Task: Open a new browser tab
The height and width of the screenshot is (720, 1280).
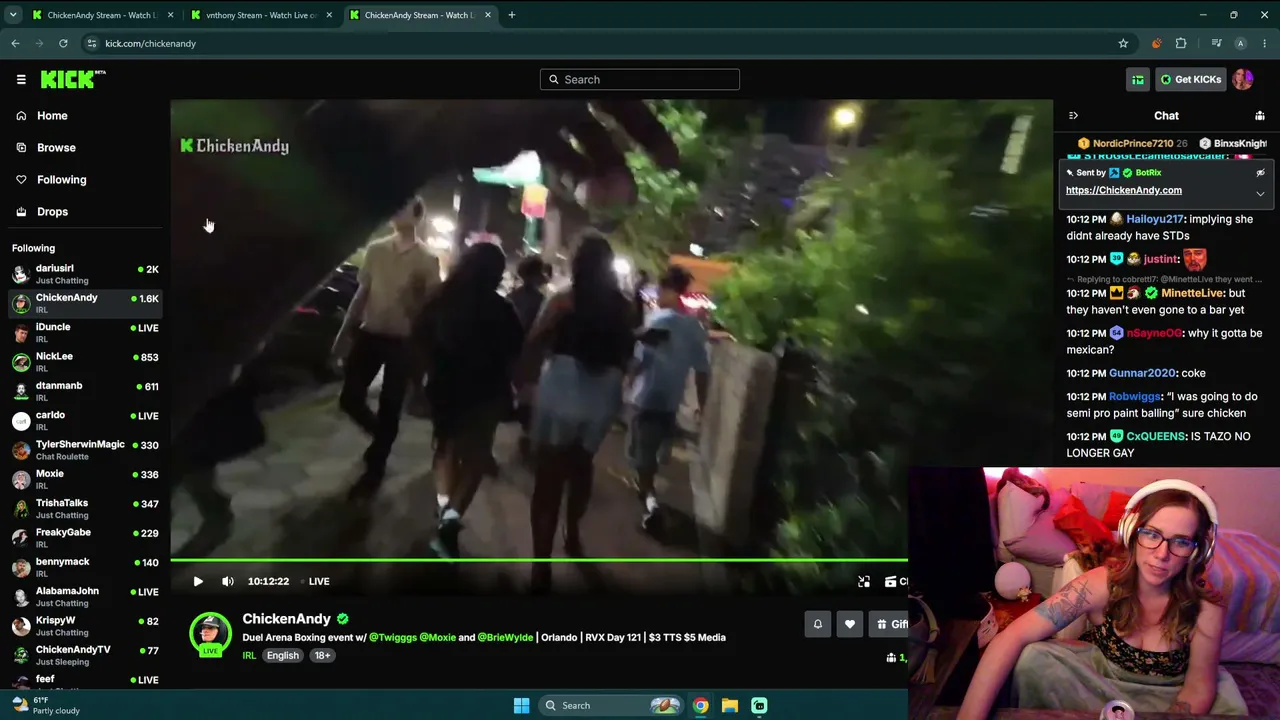Action: coord(512,15)
